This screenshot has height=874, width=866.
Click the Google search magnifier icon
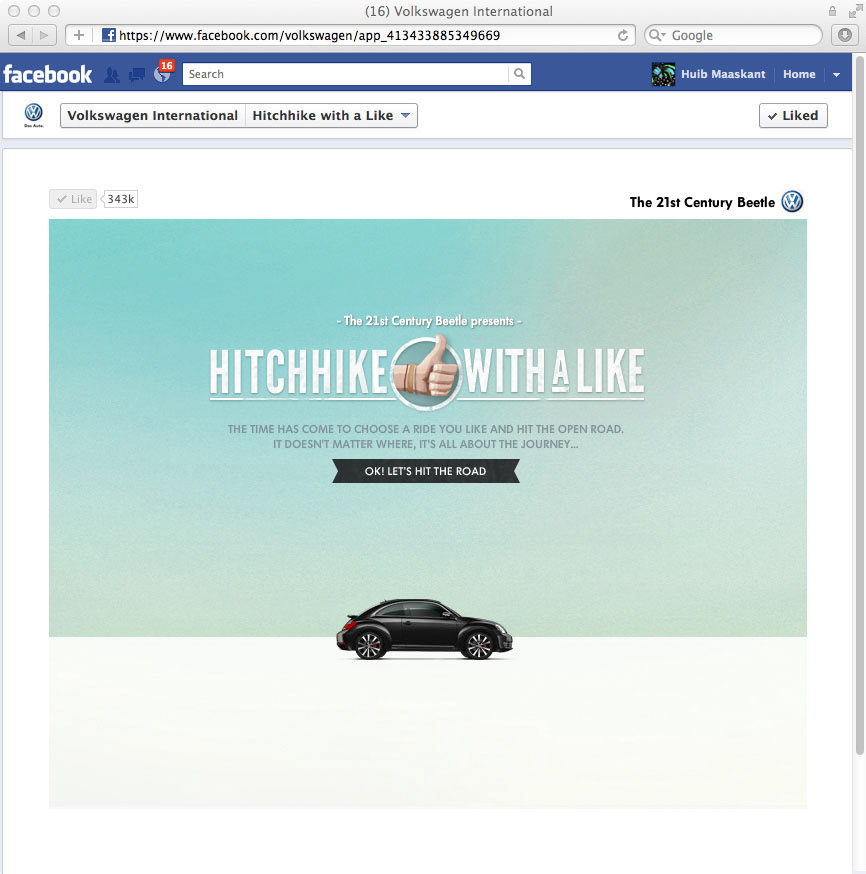click(x=654, y=35)
